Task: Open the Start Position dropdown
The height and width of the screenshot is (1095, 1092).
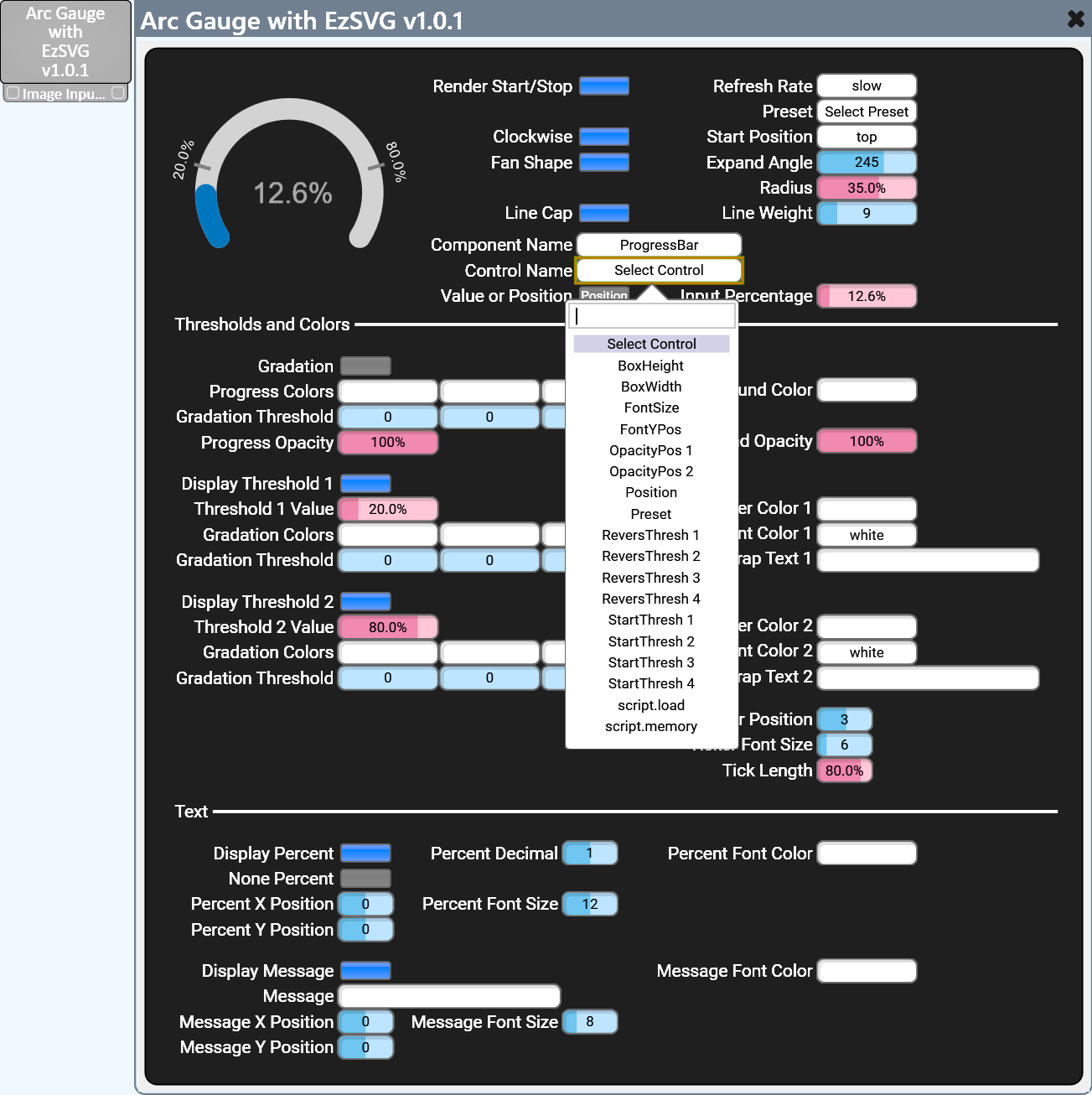Action: pos(867,137)
